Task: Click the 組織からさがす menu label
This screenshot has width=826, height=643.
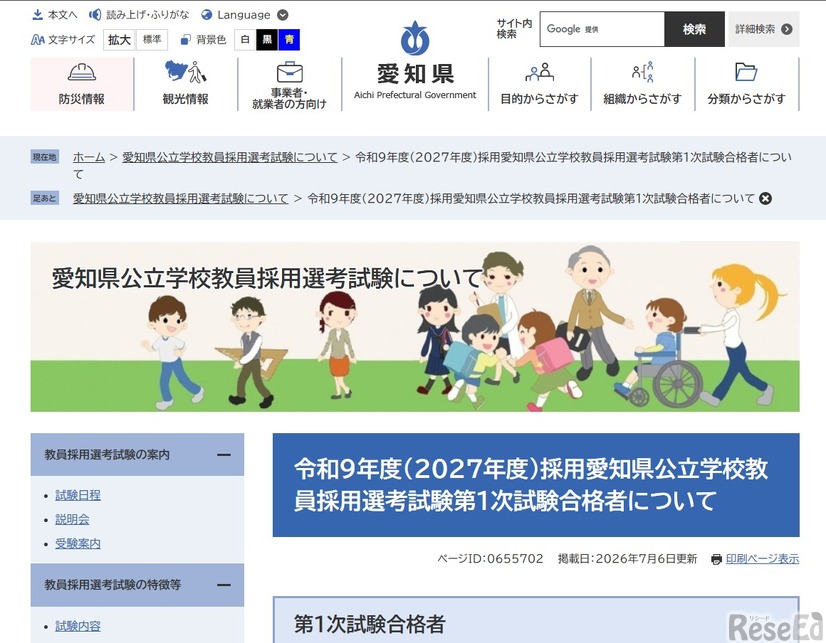Action: pyautogui.click(x=643, y=99)
